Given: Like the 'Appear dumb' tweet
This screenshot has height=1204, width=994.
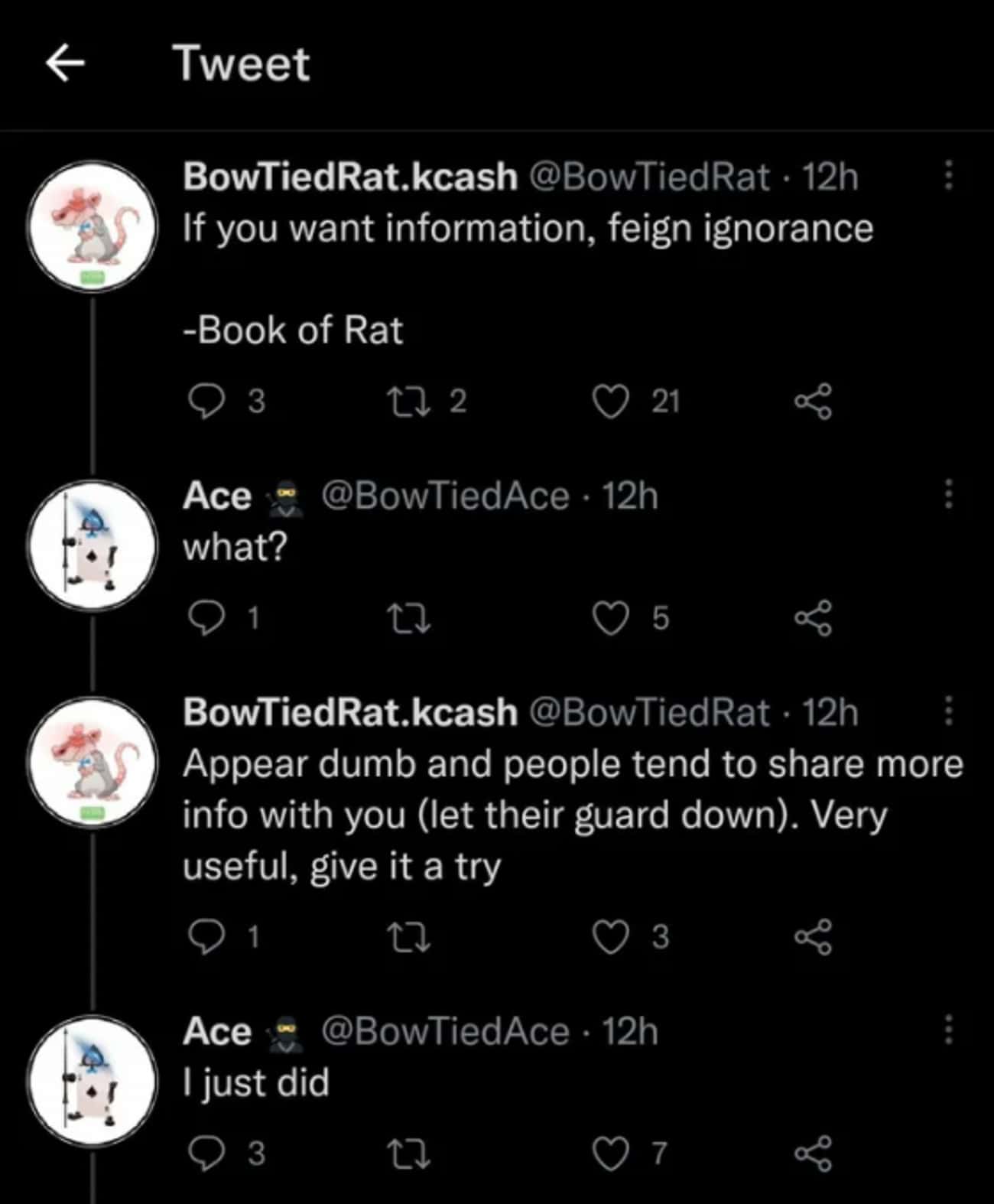Looking at the screenshot, I should (x=612, y=937).
